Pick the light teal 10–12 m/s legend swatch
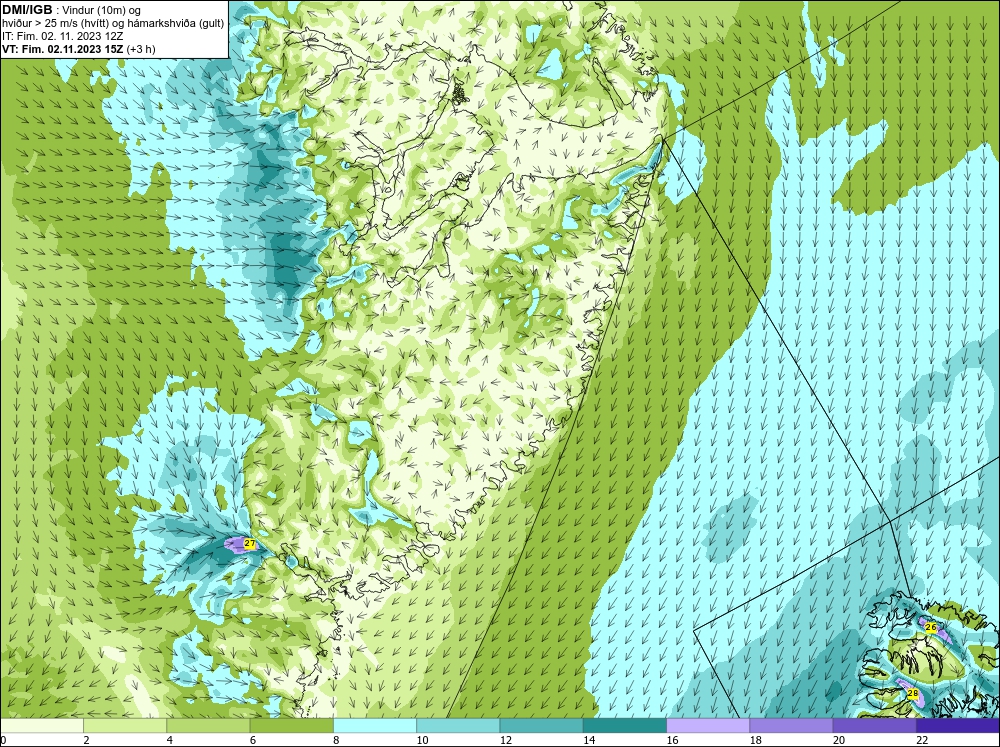 [458, 725]
